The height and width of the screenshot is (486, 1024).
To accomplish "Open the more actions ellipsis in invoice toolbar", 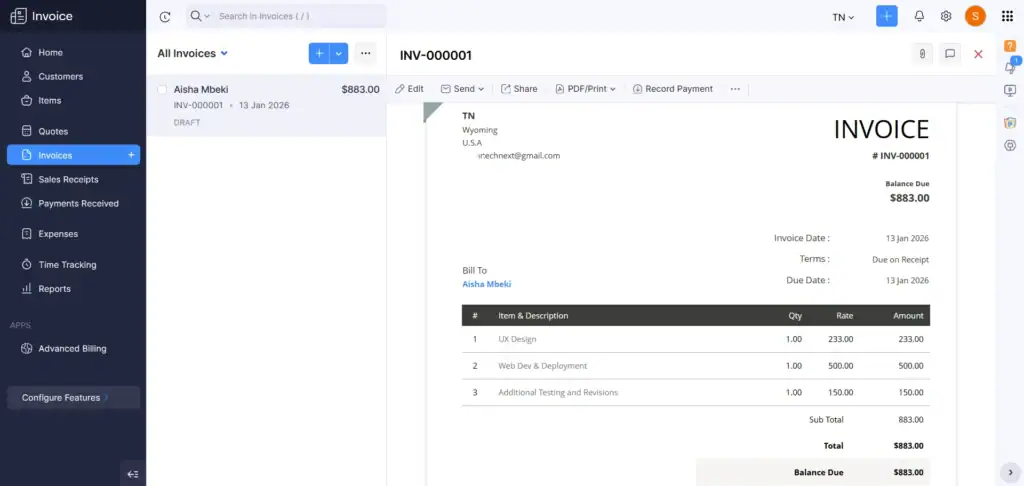I will tap(735, 89).
